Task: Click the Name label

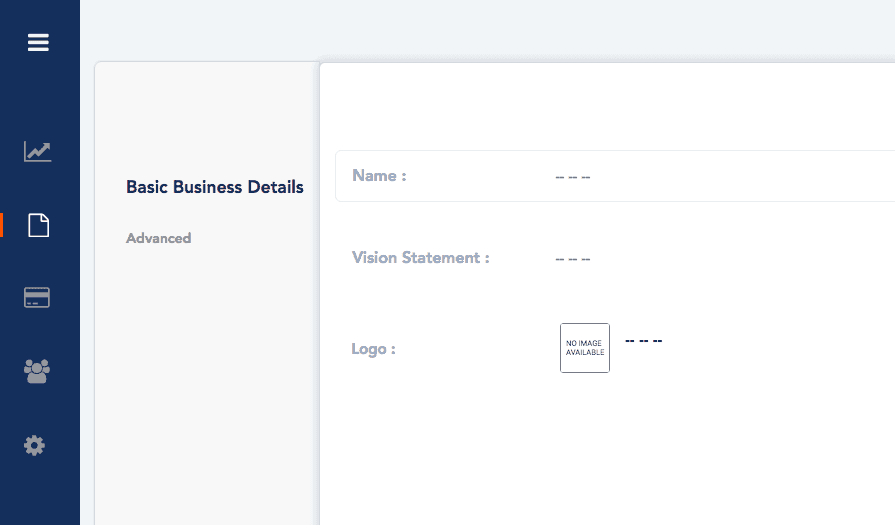Action: [x=379, y=176]
